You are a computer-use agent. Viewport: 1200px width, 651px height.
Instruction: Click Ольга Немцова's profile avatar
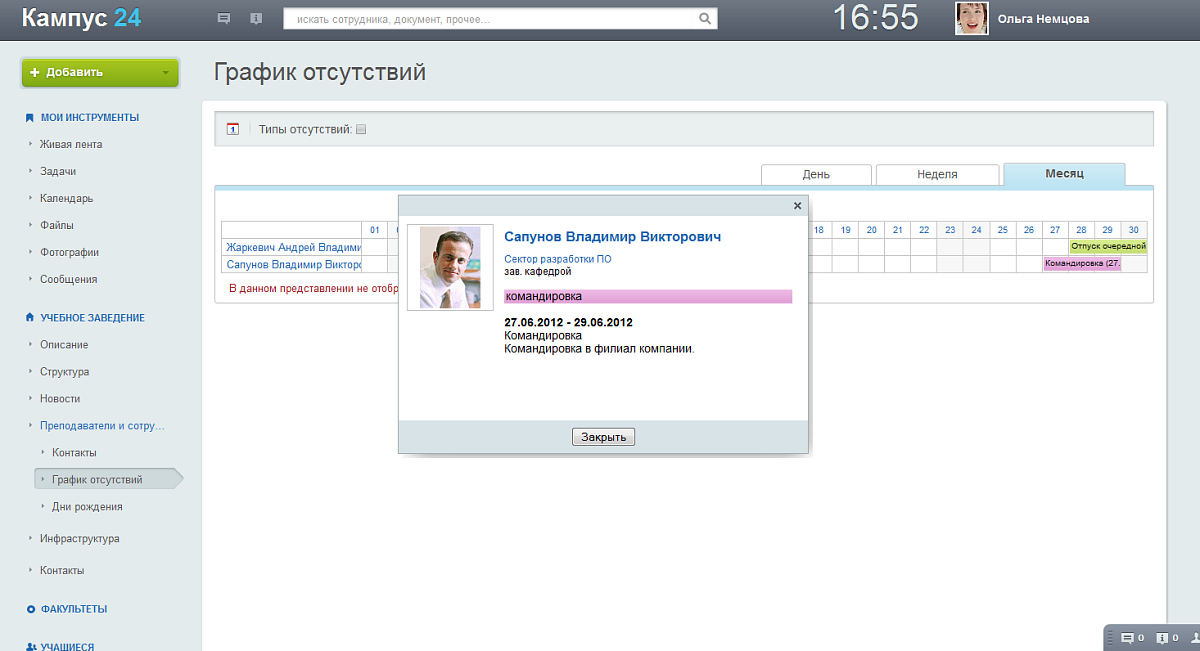(971, 19)
